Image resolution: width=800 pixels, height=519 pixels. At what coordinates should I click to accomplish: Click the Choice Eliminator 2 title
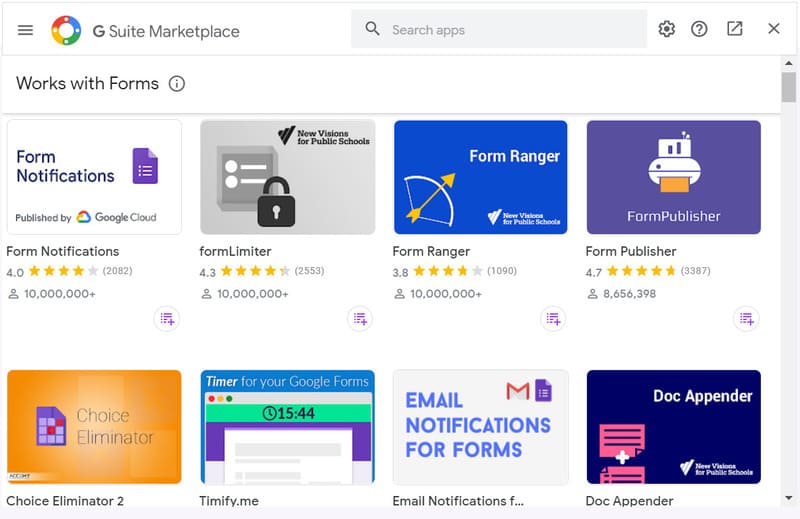(65, 501)
